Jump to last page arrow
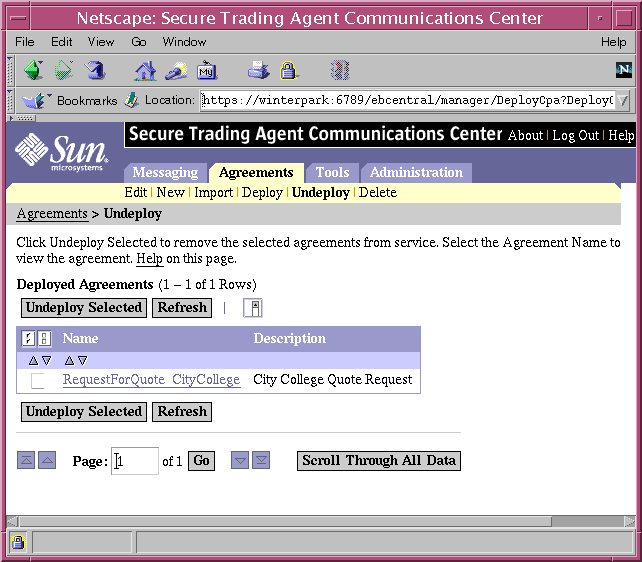 pos(261,460)
